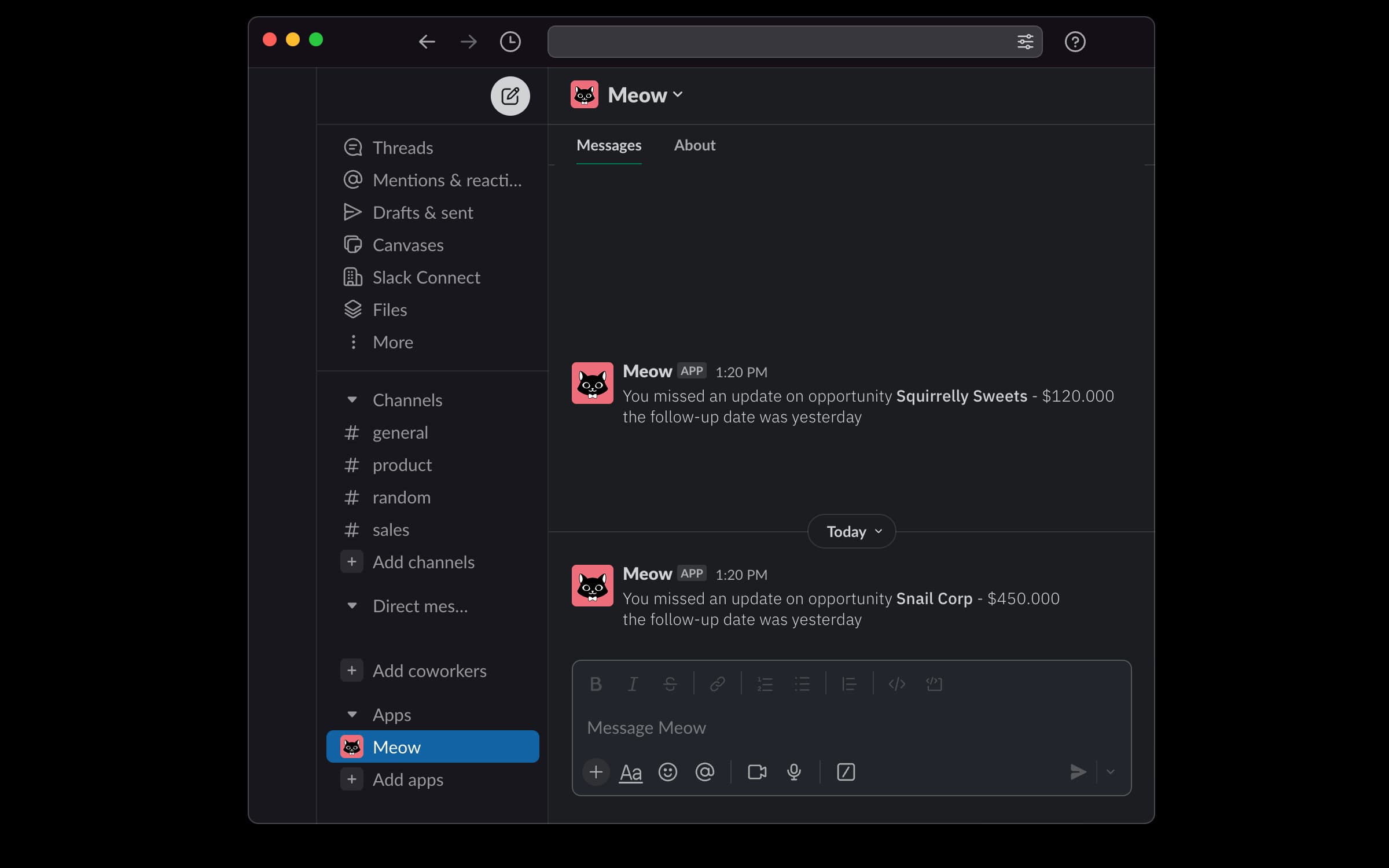Click Squirrelly Sweets opportunity text
The image size is (1389, 868).
pos(961,396)
